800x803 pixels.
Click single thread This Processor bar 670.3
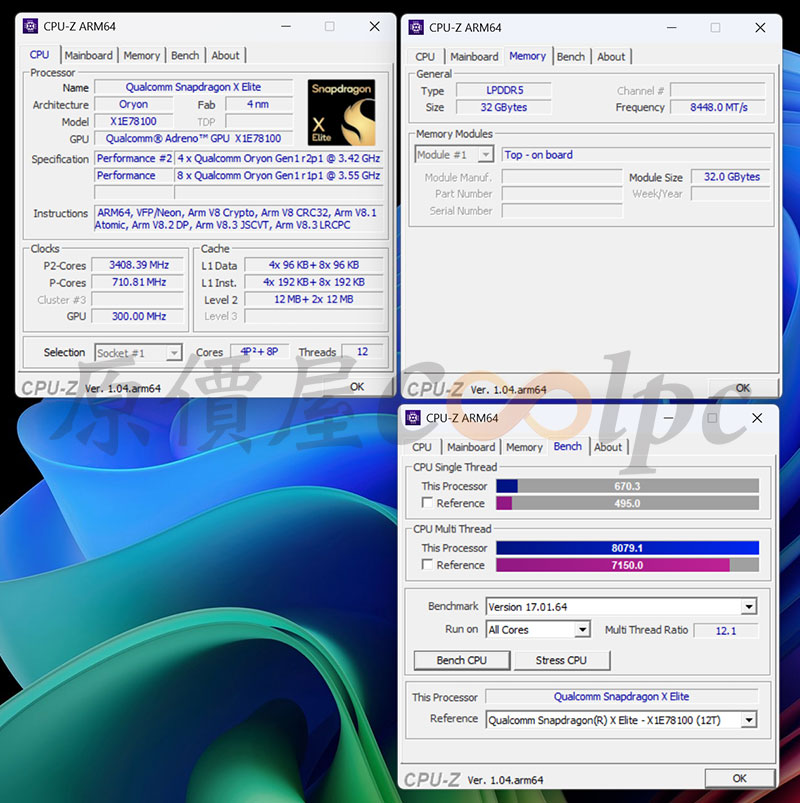627,486
